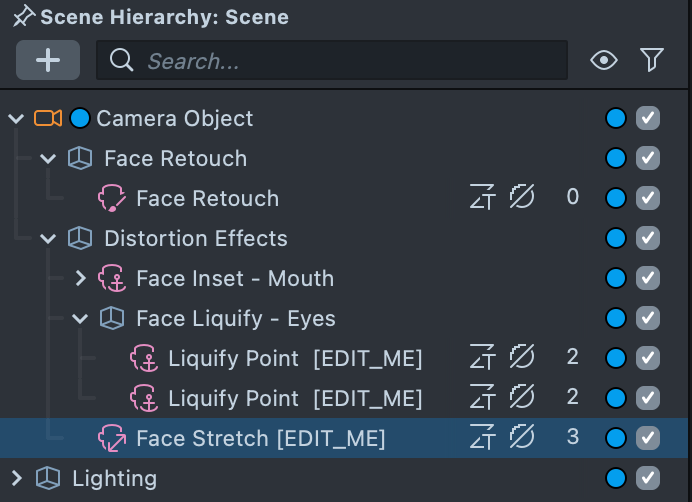Select the Face Stretch [EDIT_ME] item
692x502 pixels.
click(x=260, y=438)
